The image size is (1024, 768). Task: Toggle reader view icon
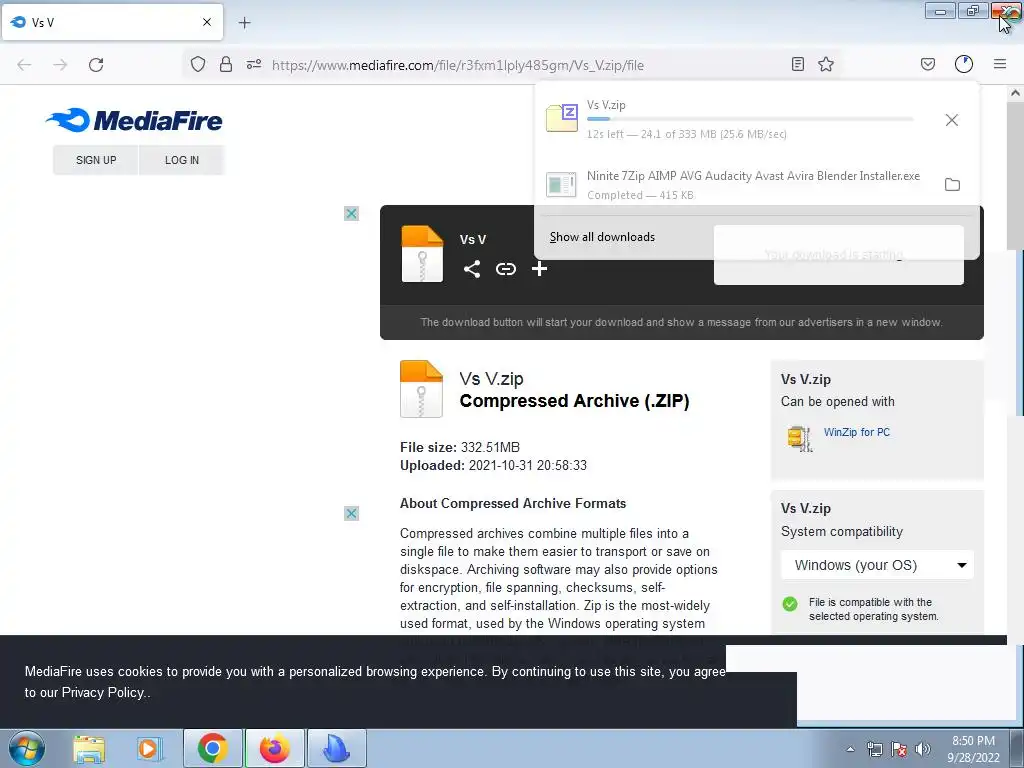tap(797, 64)
